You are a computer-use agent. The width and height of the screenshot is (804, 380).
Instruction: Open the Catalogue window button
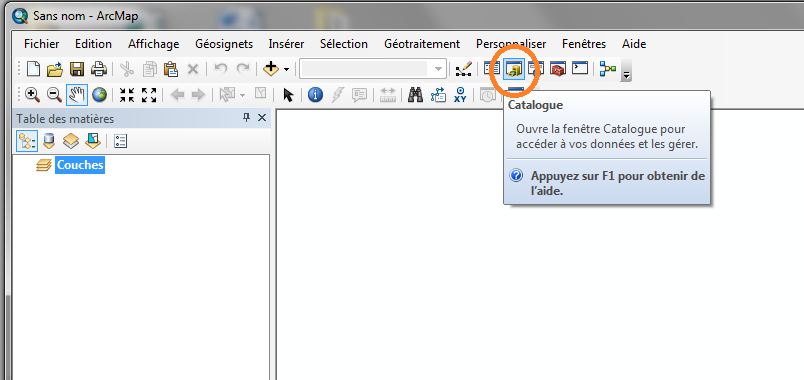point(514,69)
